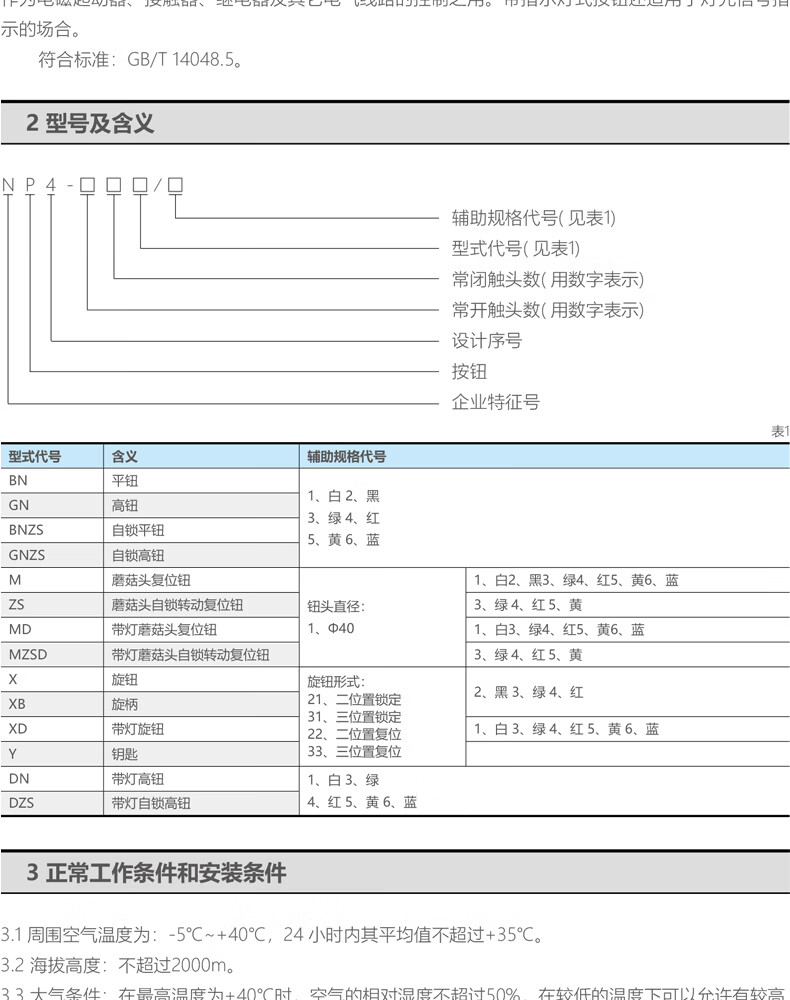790x1000 pixels.
Task: Click the '企业特征号' label
Action: [495, 402]
